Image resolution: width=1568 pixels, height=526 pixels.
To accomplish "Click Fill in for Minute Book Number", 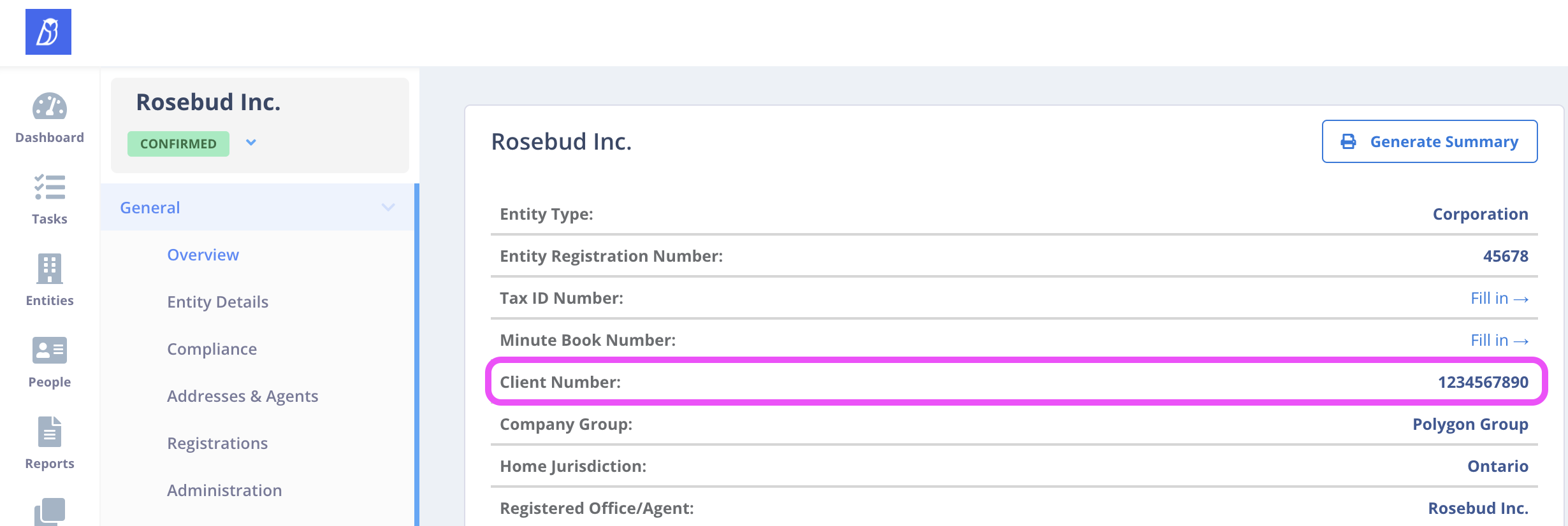I will coord(1499,340).
